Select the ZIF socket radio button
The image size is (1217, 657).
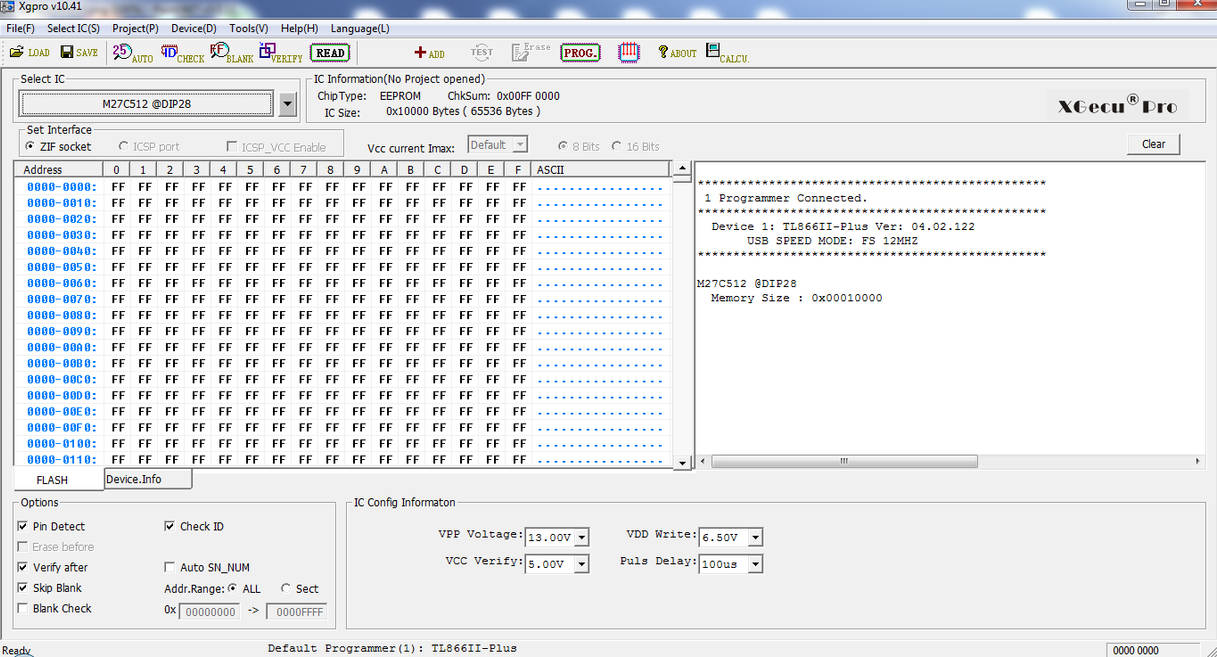[x=31, y=147]
